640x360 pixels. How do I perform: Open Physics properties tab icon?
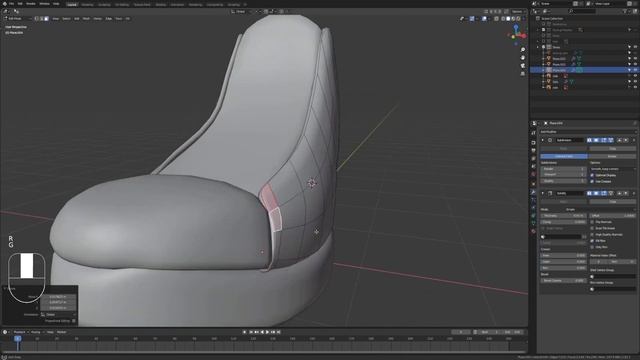pyautogui.click(x=533, y=207)
